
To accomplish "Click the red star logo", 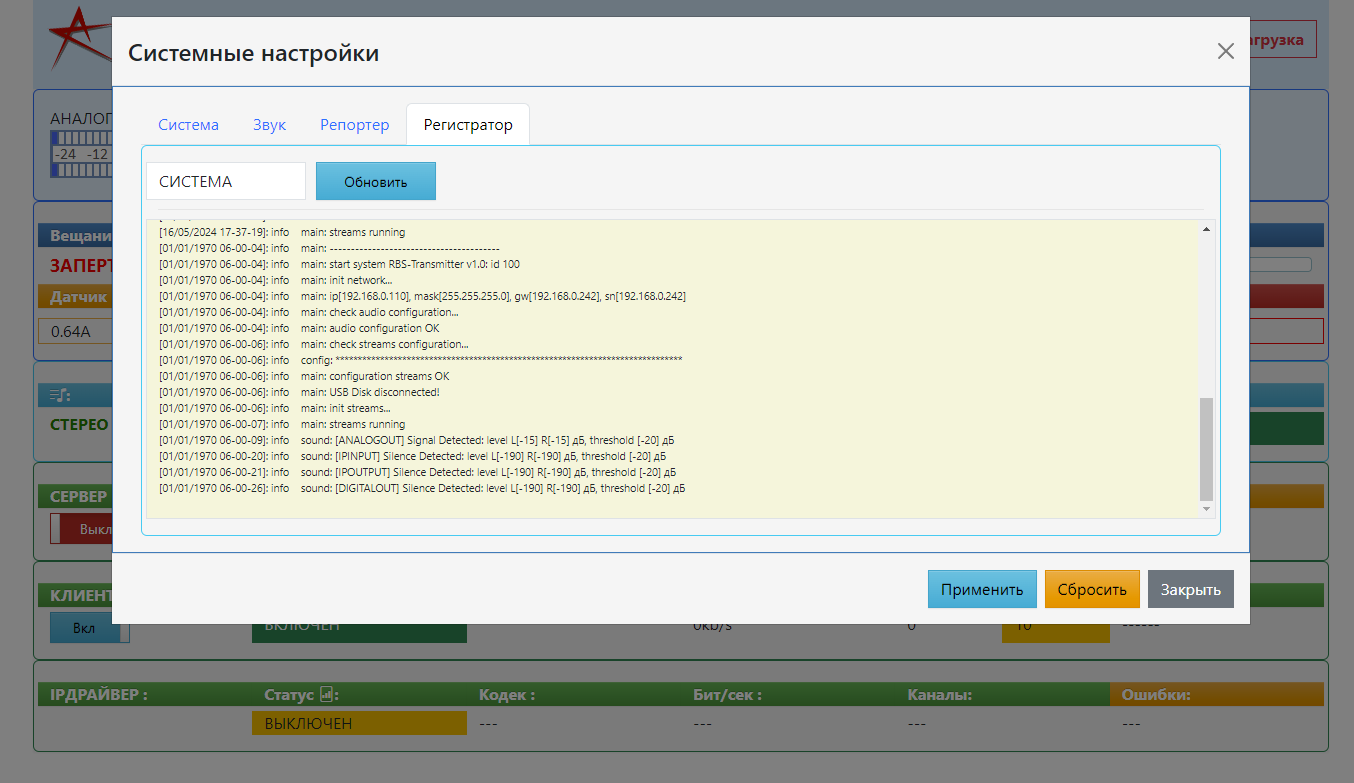I will (75, 40).
